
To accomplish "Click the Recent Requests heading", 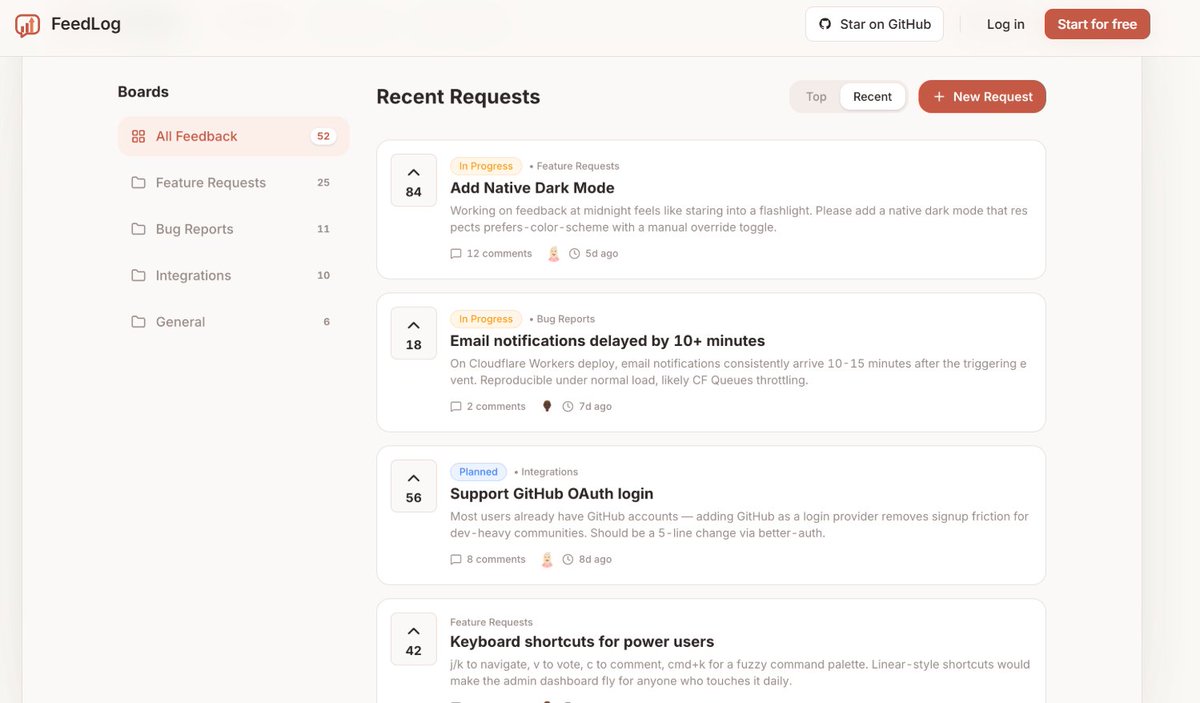I will [458, 97].
